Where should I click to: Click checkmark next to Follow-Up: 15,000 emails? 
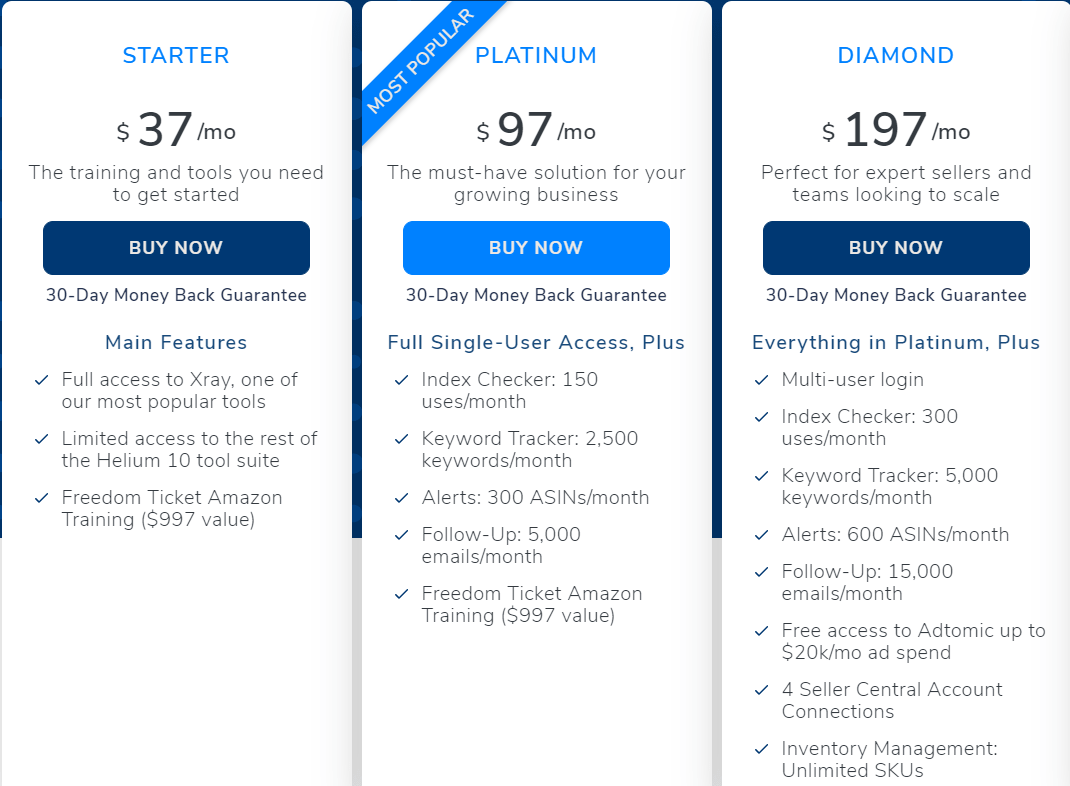tap(762, 572)
